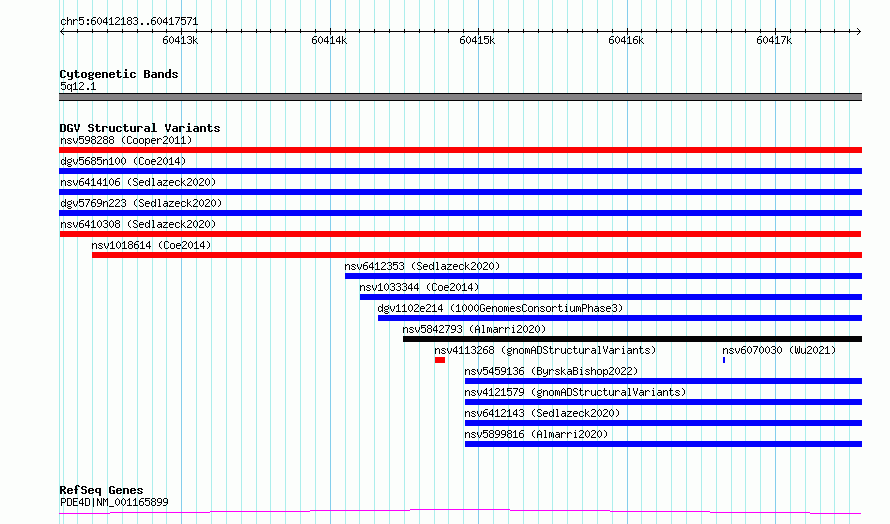Open the dgv5685n100 (Coe2014) variant label

[123, 161]
